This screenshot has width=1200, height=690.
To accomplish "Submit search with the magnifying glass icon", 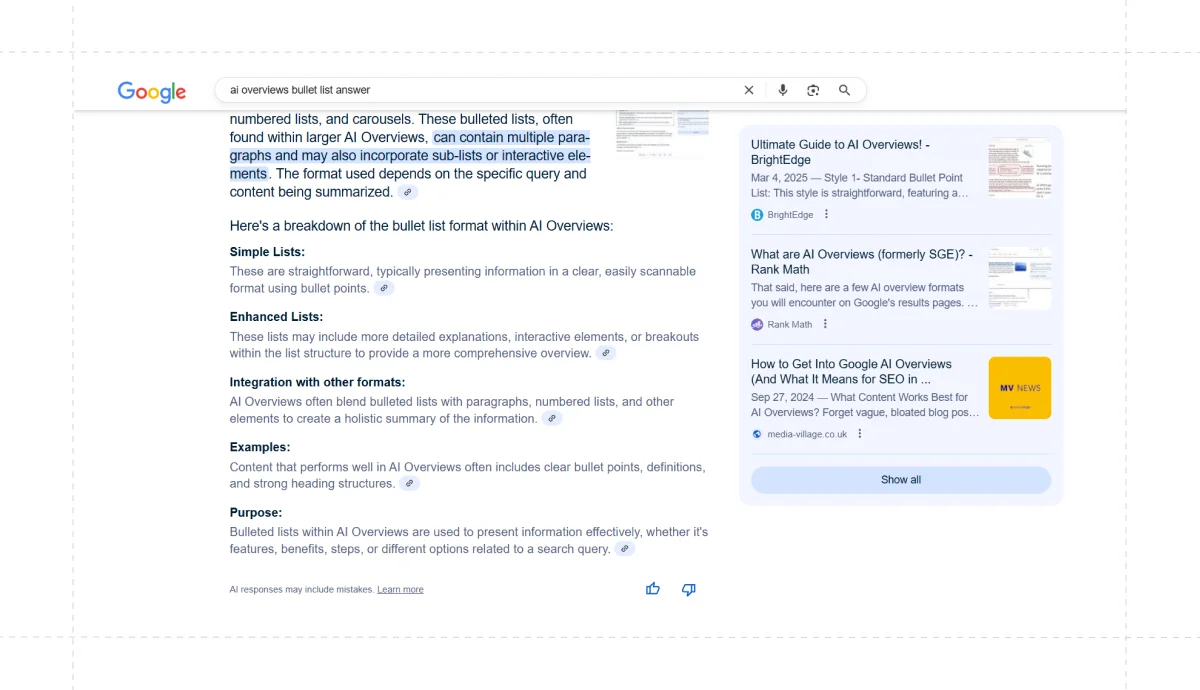I will click(x=845, y=90).
